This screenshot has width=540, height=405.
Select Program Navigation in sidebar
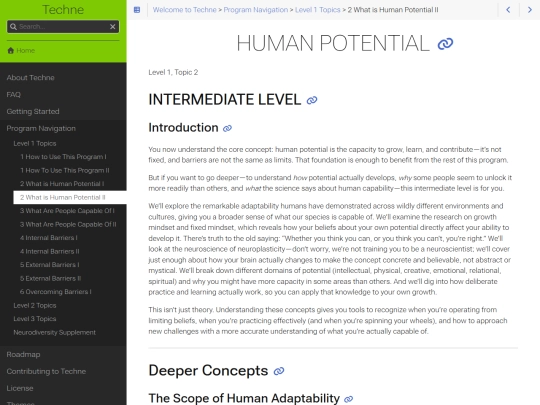(x=41, y=128)
